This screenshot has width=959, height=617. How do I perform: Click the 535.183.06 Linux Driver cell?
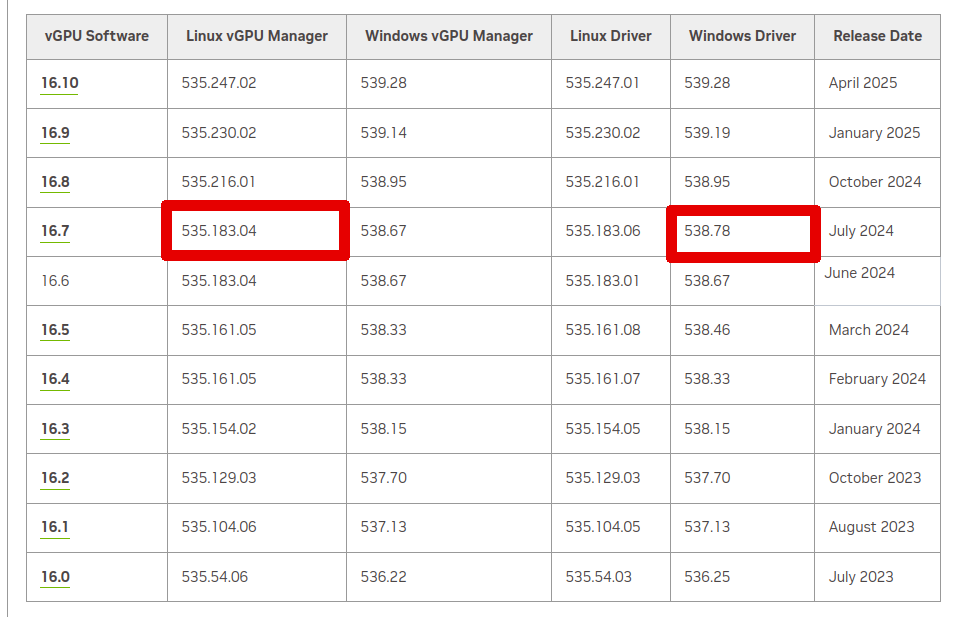click(x=602, y=231)
